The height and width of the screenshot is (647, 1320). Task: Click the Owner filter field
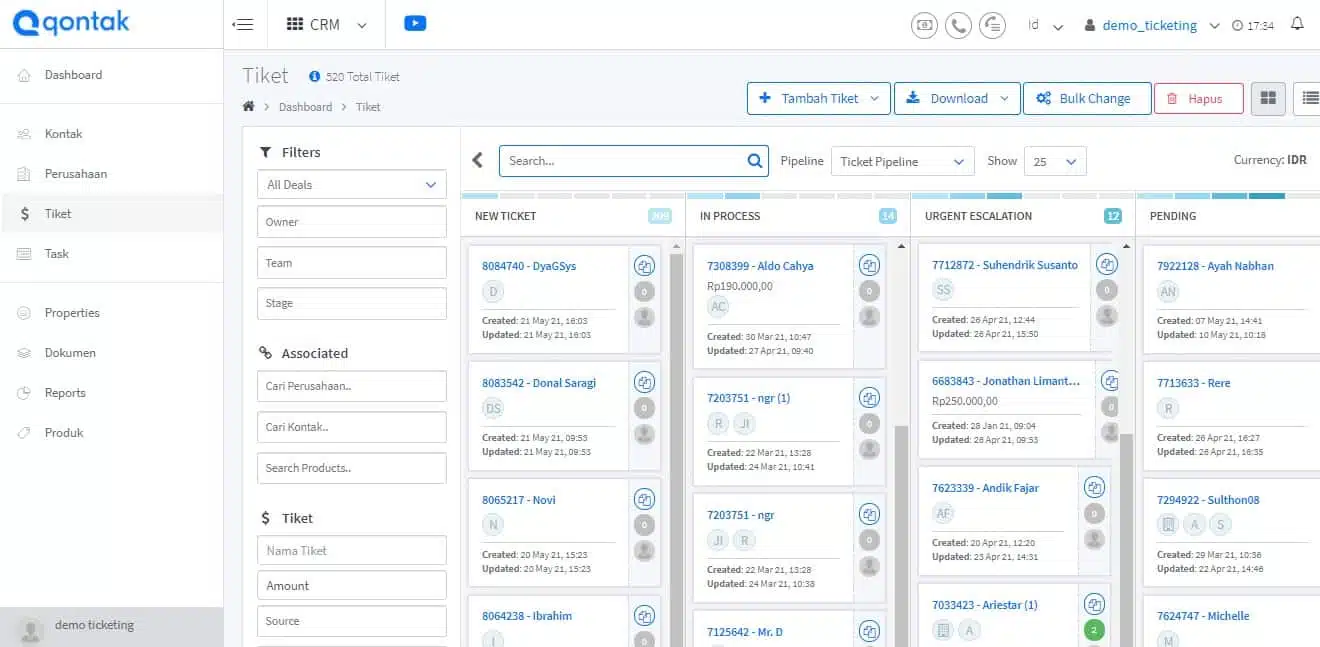(352, 222)
